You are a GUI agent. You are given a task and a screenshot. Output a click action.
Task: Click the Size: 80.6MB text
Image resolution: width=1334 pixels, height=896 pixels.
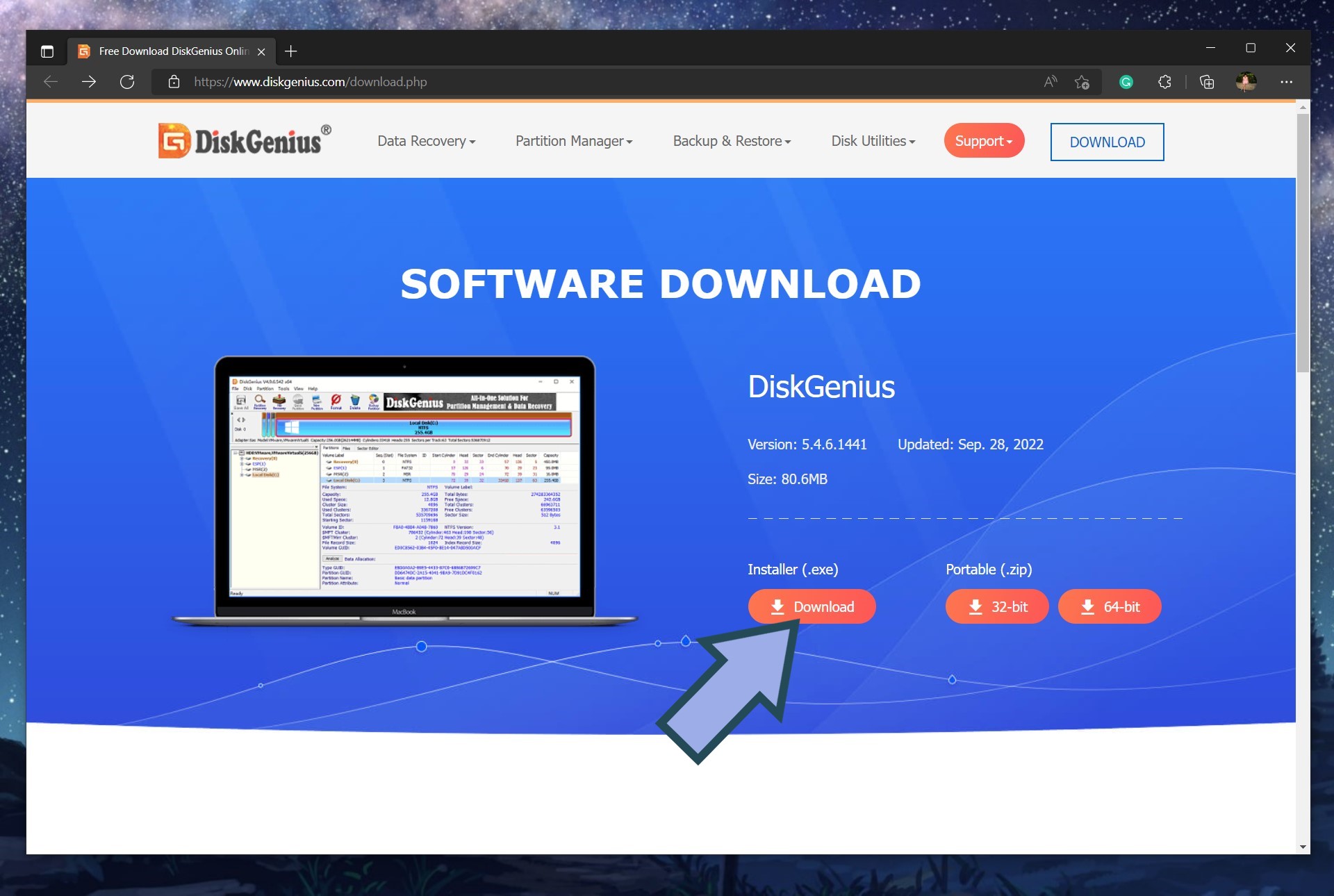(x=787, y=479)
